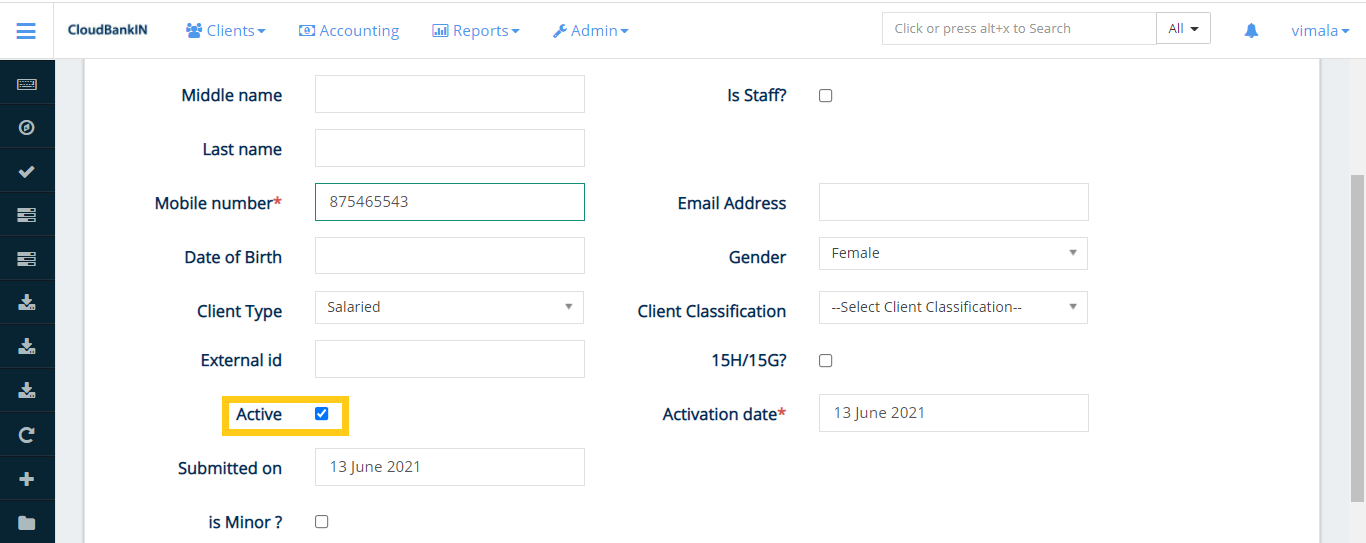The image size is (1366, 543).
Task: Click the checkmark sidebar icon
Action: (x=27, y=172)
